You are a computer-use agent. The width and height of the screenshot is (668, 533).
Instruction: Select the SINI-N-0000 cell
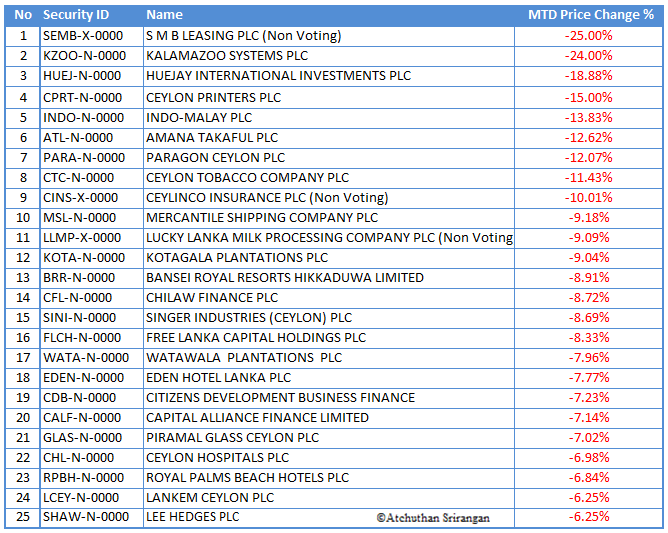(79, 318)
